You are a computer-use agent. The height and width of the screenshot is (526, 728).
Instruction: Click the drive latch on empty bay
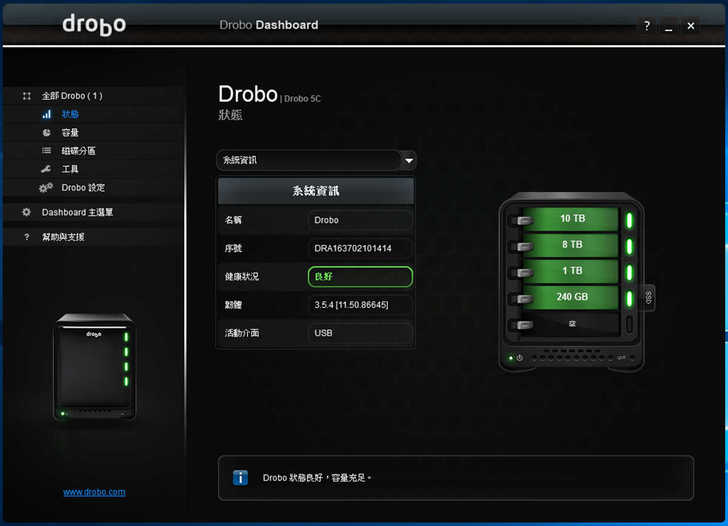(523, 325)
